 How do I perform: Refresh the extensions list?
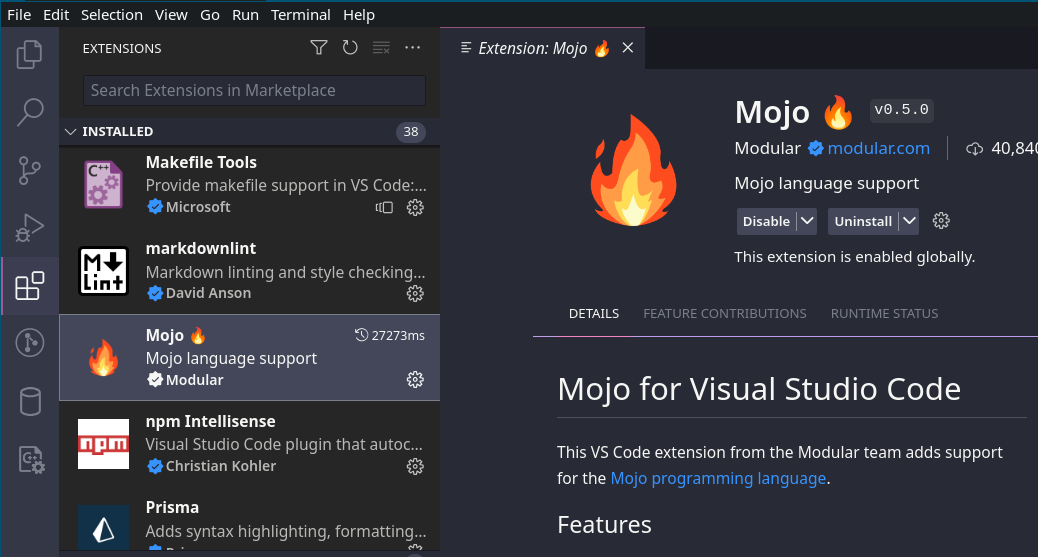[350, 48]
